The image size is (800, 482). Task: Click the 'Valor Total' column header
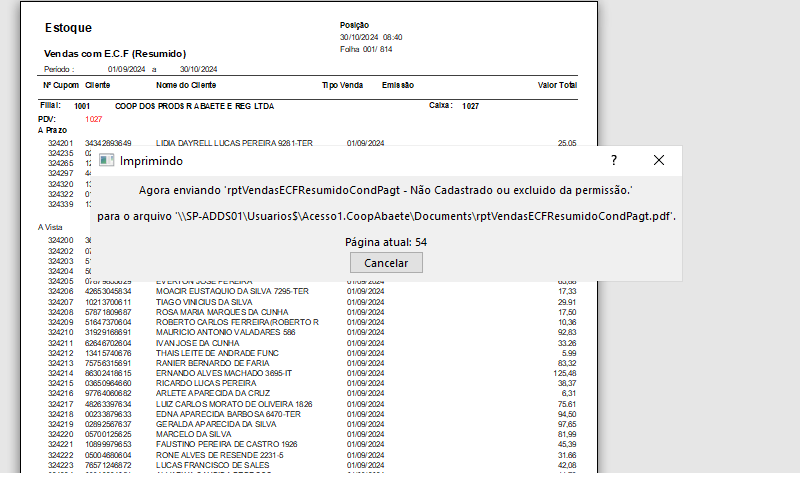(x=557, y=85)
